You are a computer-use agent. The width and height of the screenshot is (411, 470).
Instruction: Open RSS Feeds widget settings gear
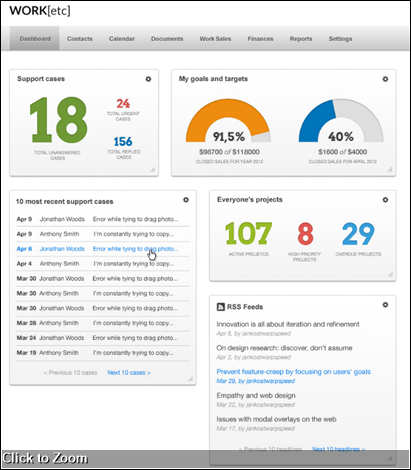point(385,305)
